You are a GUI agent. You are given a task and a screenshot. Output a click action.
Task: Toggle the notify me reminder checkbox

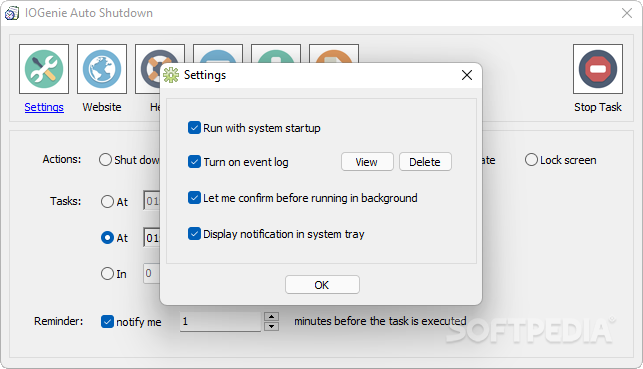[107, 321]
